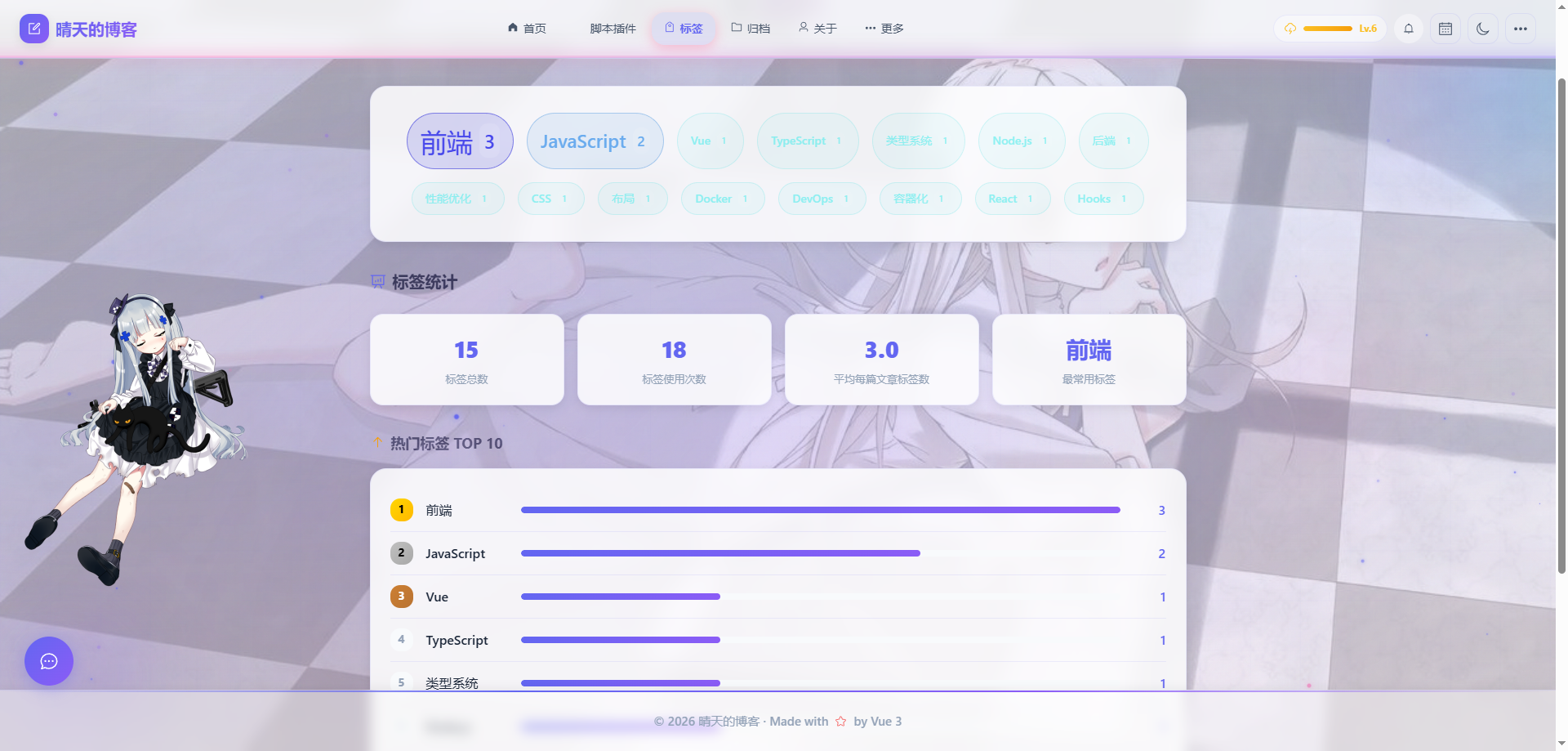
Task: Select the Node.js tag pill
Action: pos(1022,141)
